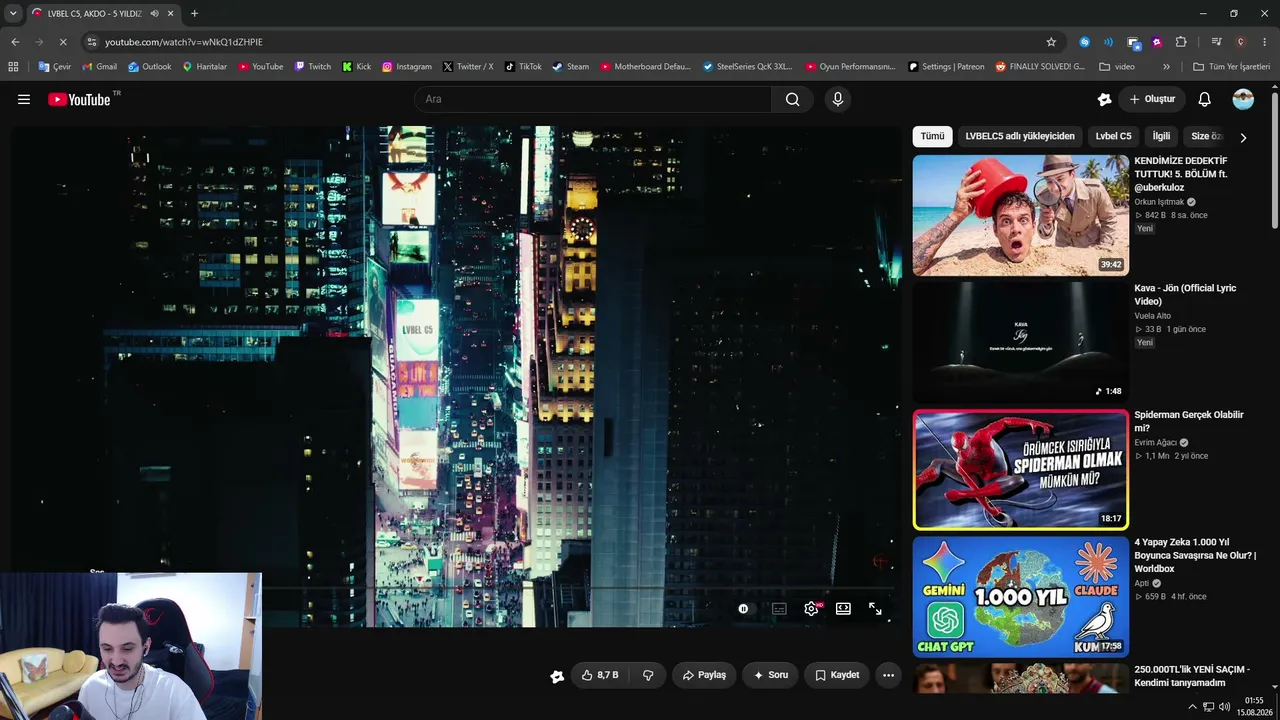Click the Oluştur create button
The height and width of the screenshot is (720, 1280).
1152,99
